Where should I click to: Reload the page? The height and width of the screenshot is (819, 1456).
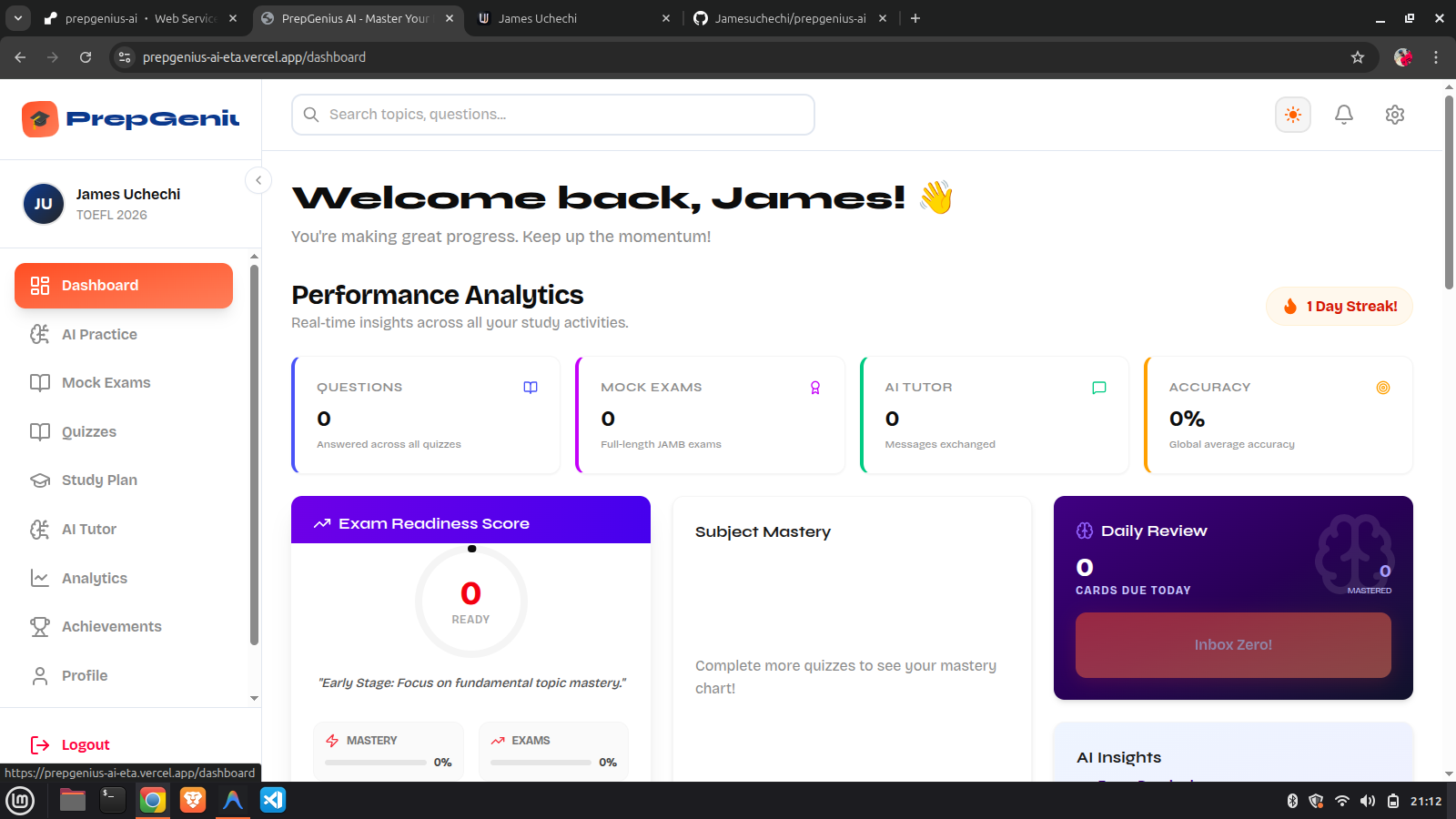[x=86, y=57]
